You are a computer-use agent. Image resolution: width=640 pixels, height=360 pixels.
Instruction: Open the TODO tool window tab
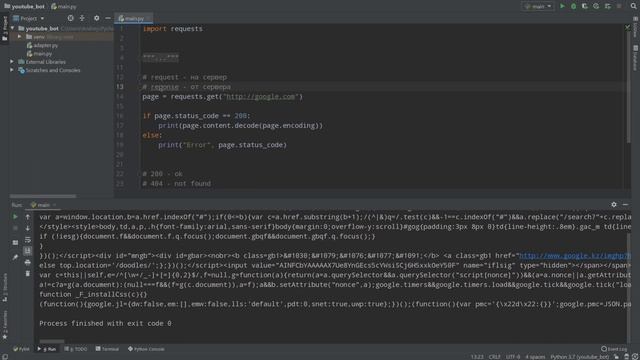(76, 349)
